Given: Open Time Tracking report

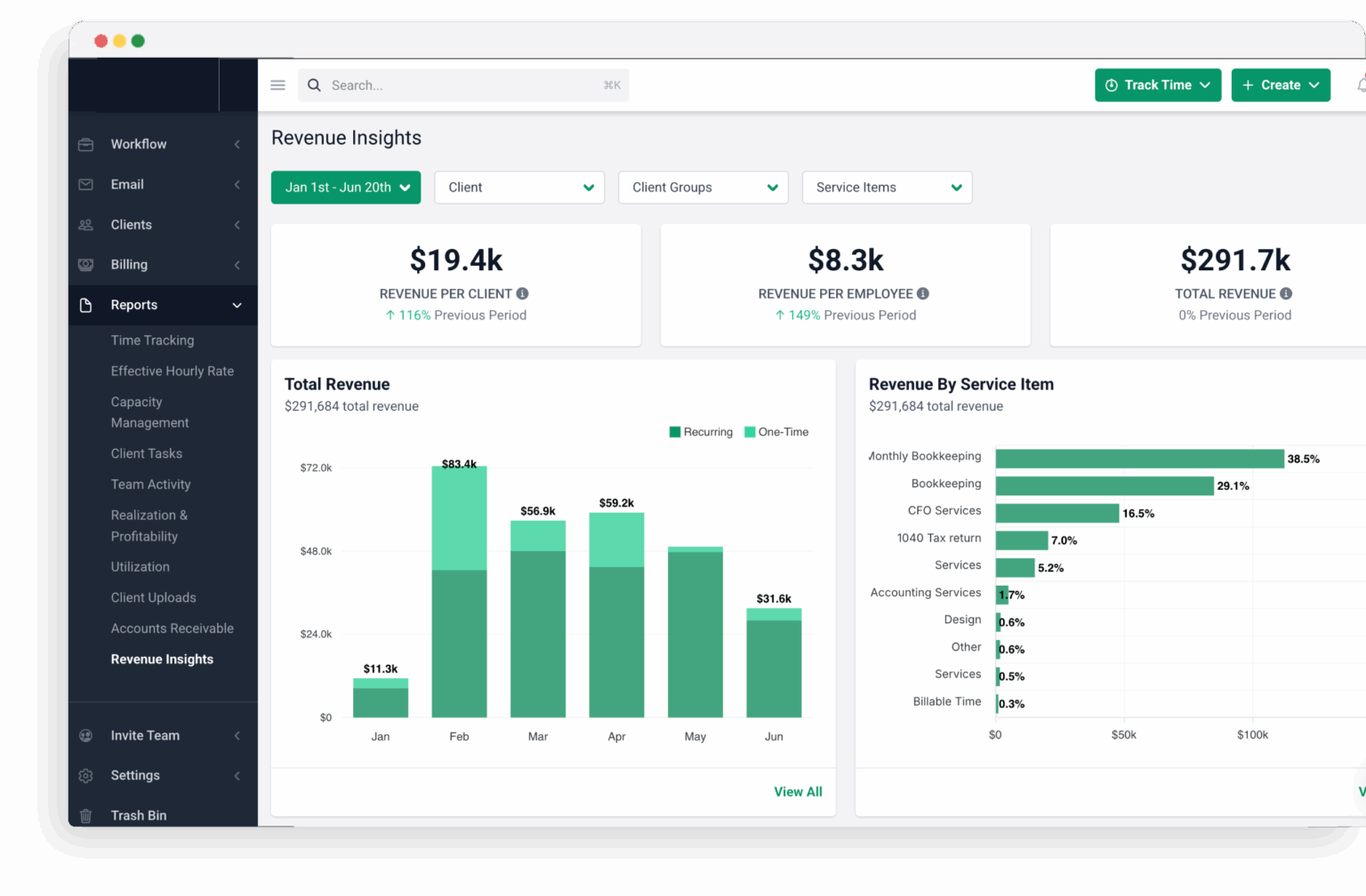Looking at the screenshot, I should coord(152,340).
